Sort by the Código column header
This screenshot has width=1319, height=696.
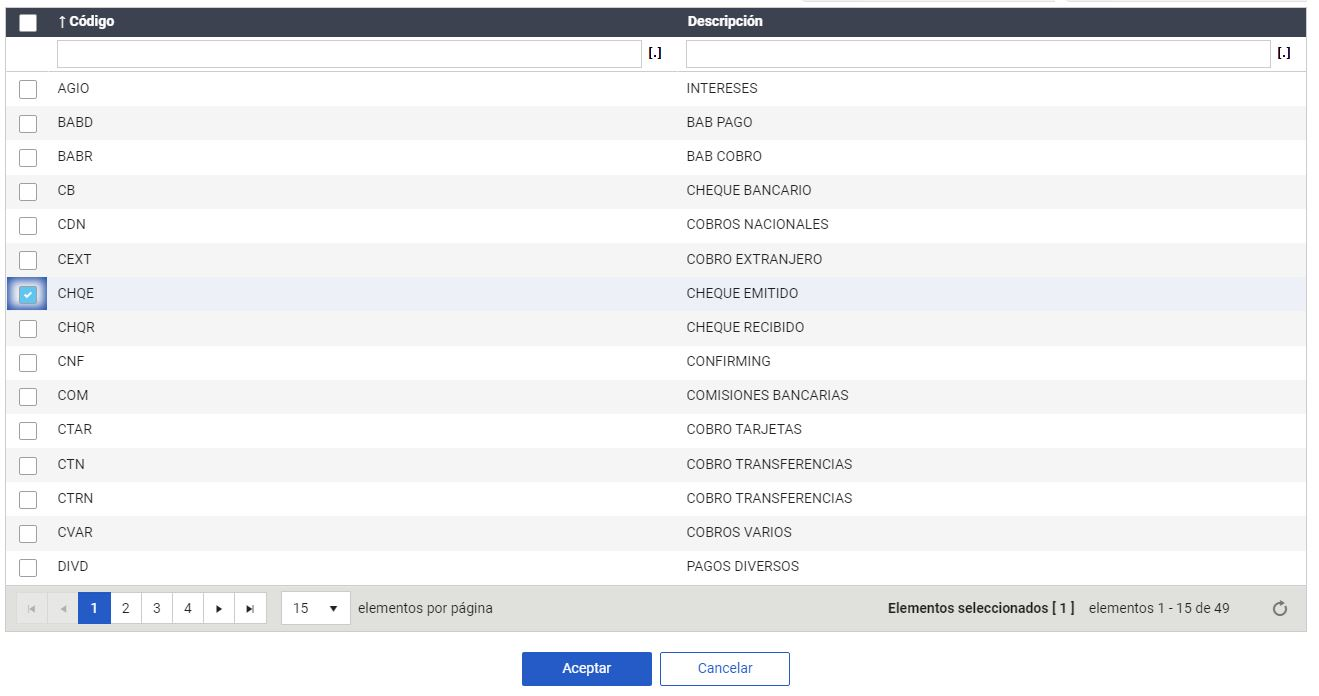click(91, 22)
